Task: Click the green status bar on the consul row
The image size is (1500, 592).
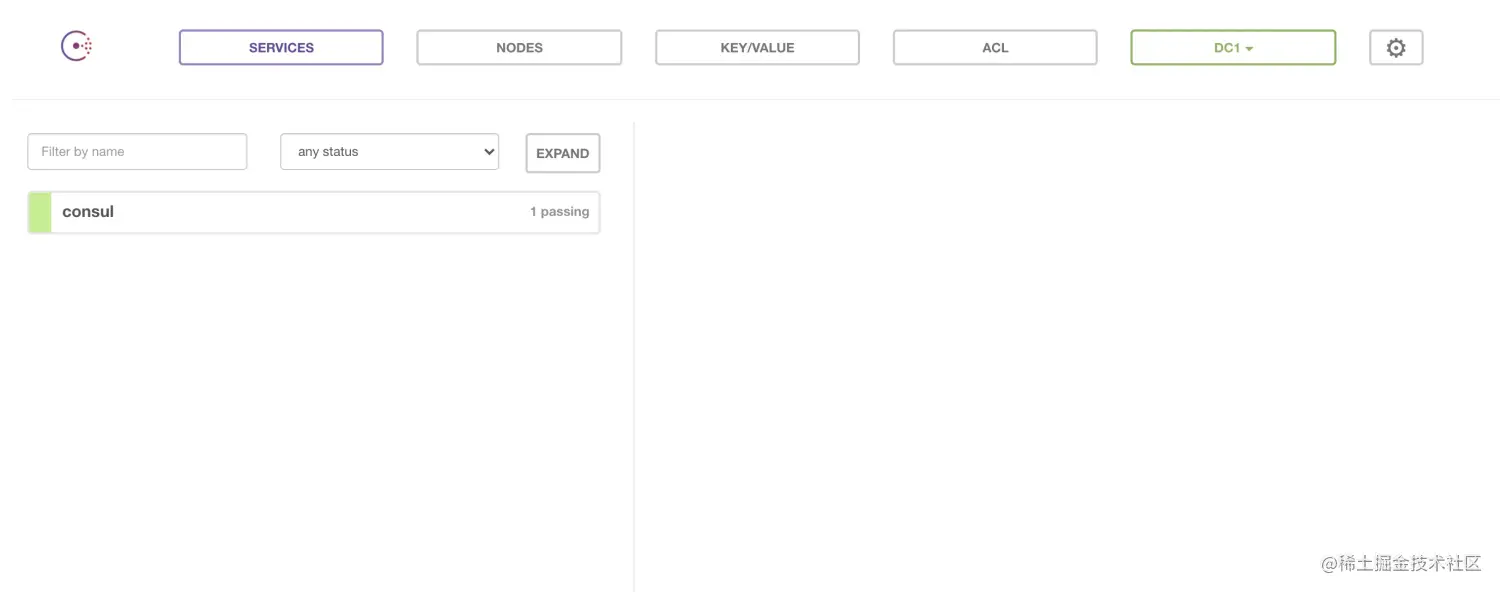Action: pyautogui.click(x=40, y=212)
